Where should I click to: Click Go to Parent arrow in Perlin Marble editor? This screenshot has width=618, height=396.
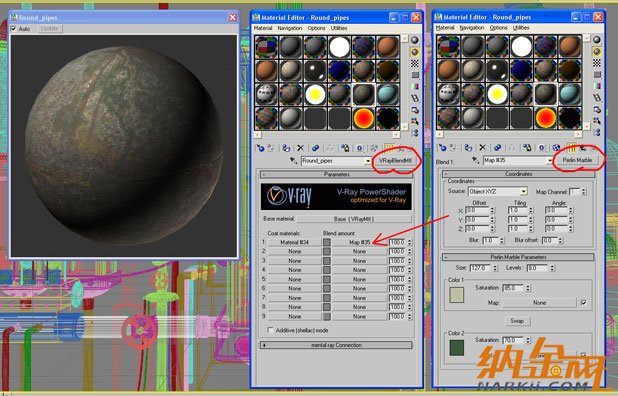point(583,147)
